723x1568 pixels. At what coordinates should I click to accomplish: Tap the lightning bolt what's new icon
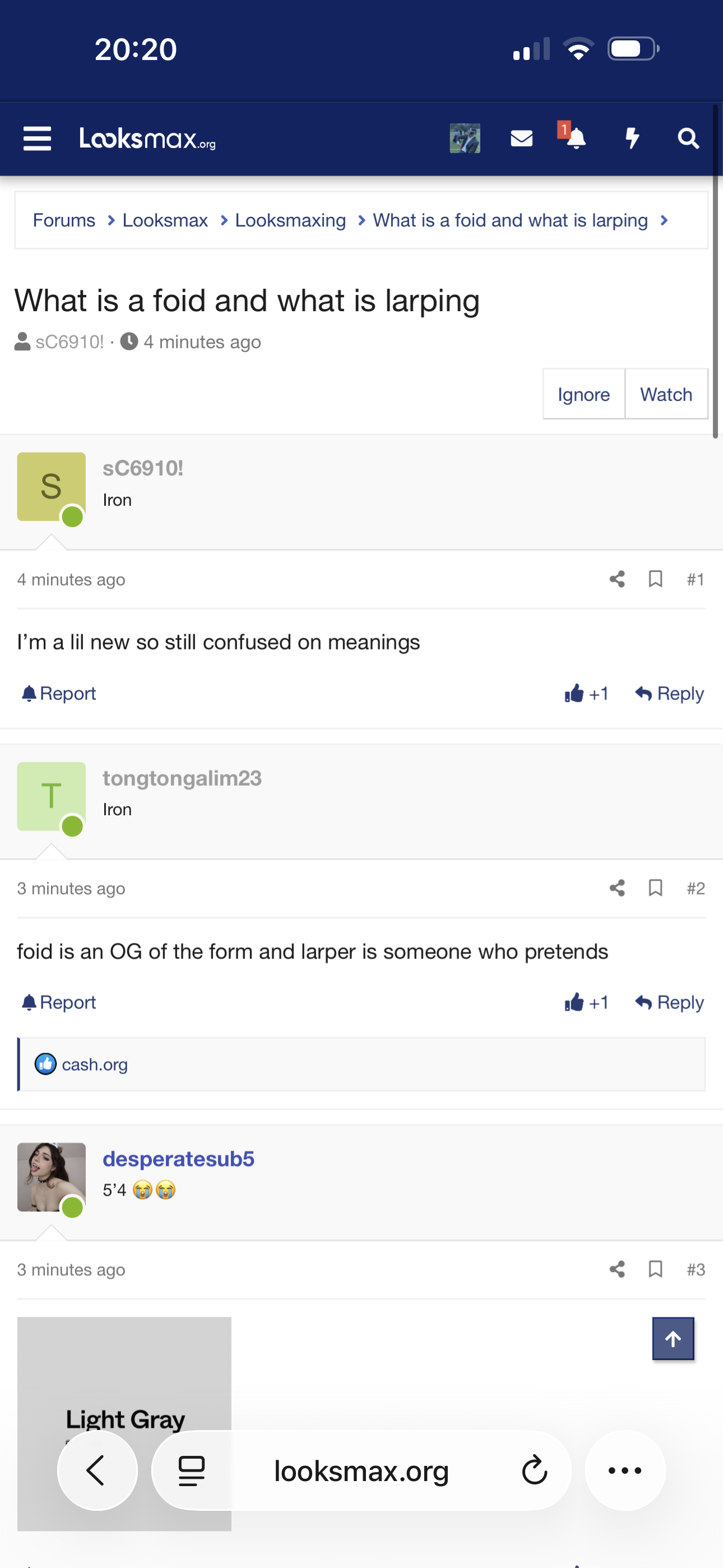pos(632,139)
